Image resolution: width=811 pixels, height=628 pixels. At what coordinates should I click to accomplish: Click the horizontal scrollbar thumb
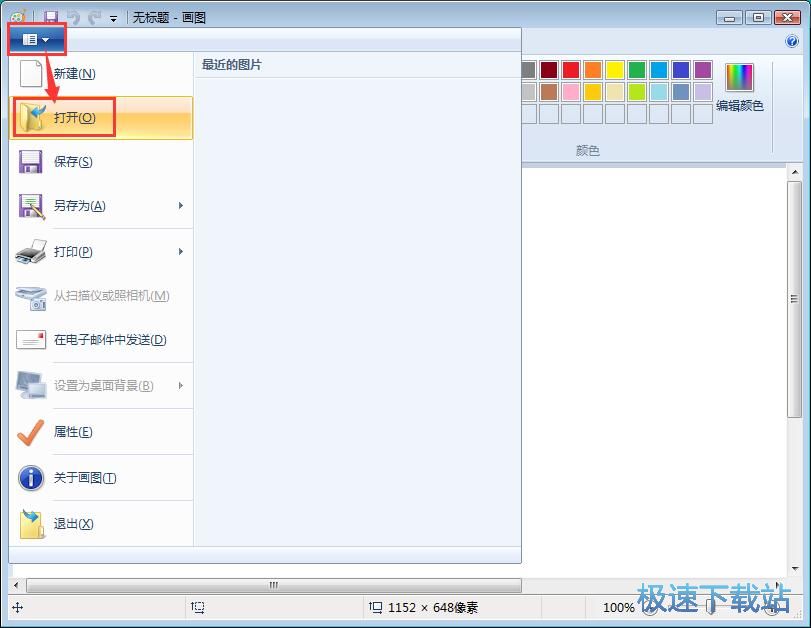[274, 585]
